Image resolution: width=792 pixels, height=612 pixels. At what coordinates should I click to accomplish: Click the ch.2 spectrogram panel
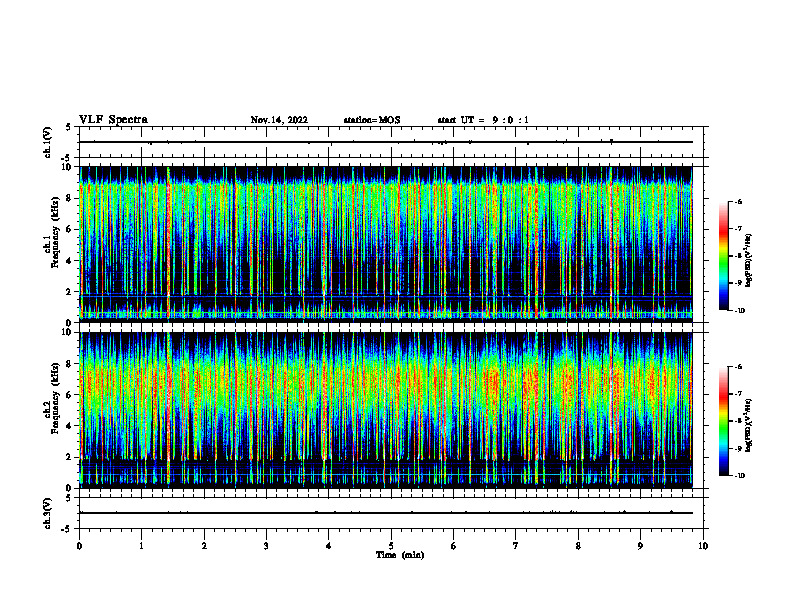[386, 410]
